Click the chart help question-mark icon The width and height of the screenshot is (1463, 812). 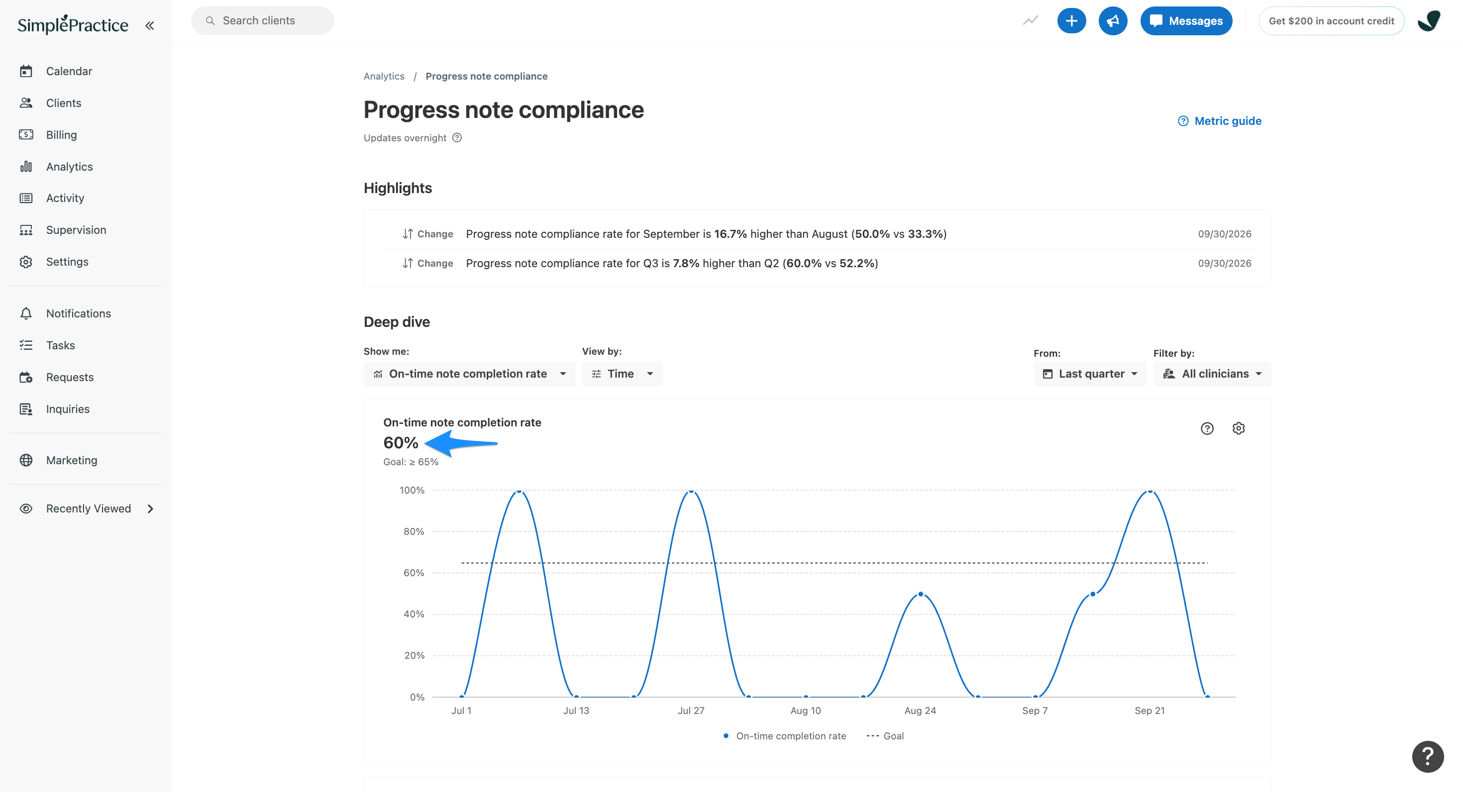pos(1207,429)
